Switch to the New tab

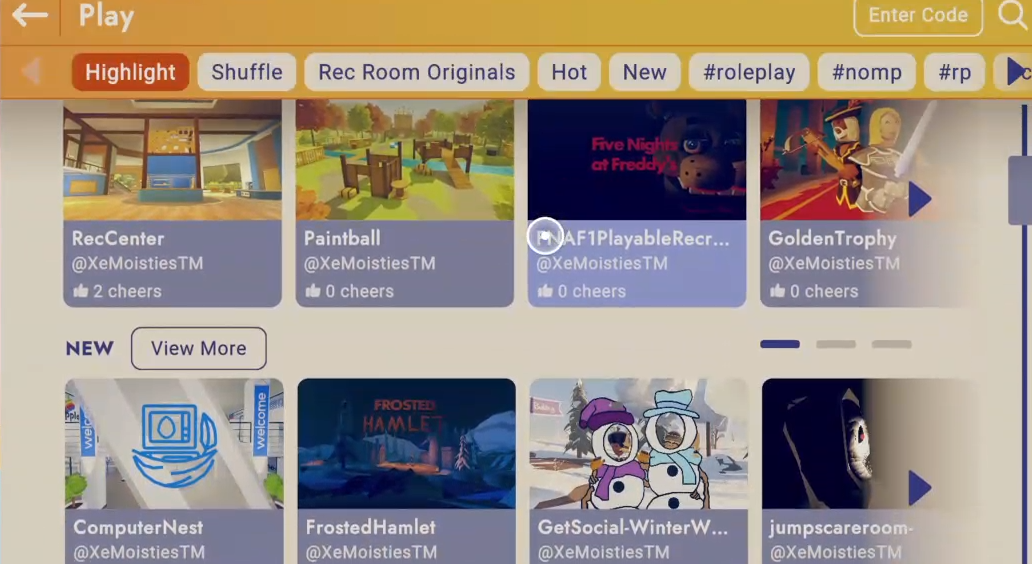tap(644, 72)
